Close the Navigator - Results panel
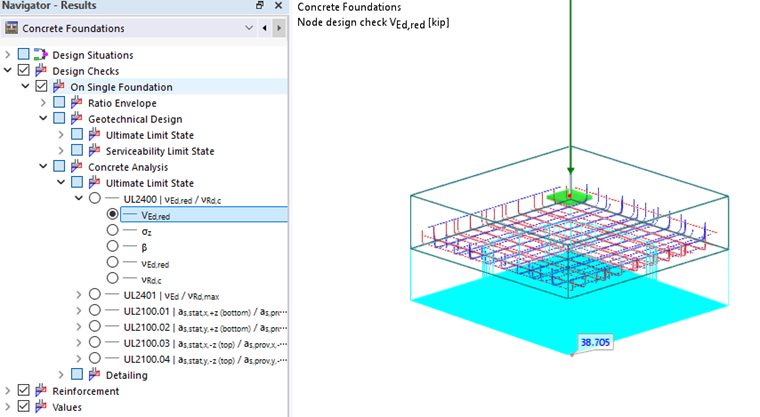This screenshot has width=760, height=417. click(278, 5)
